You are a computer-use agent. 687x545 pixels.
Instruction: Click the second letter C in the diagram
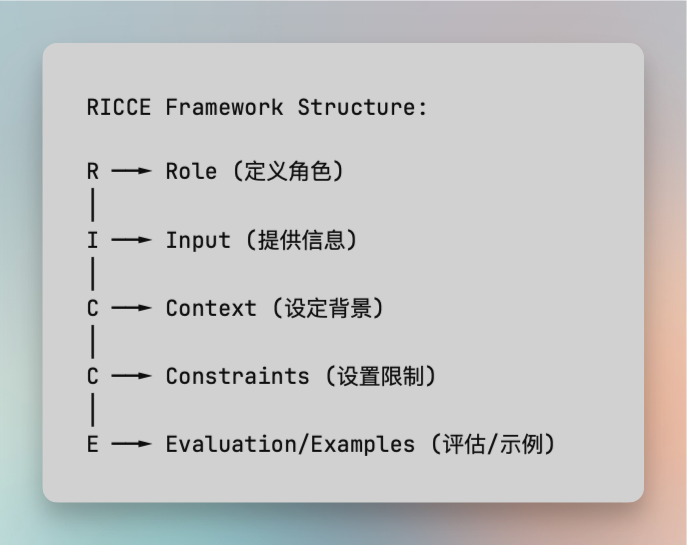click(92, 377)
